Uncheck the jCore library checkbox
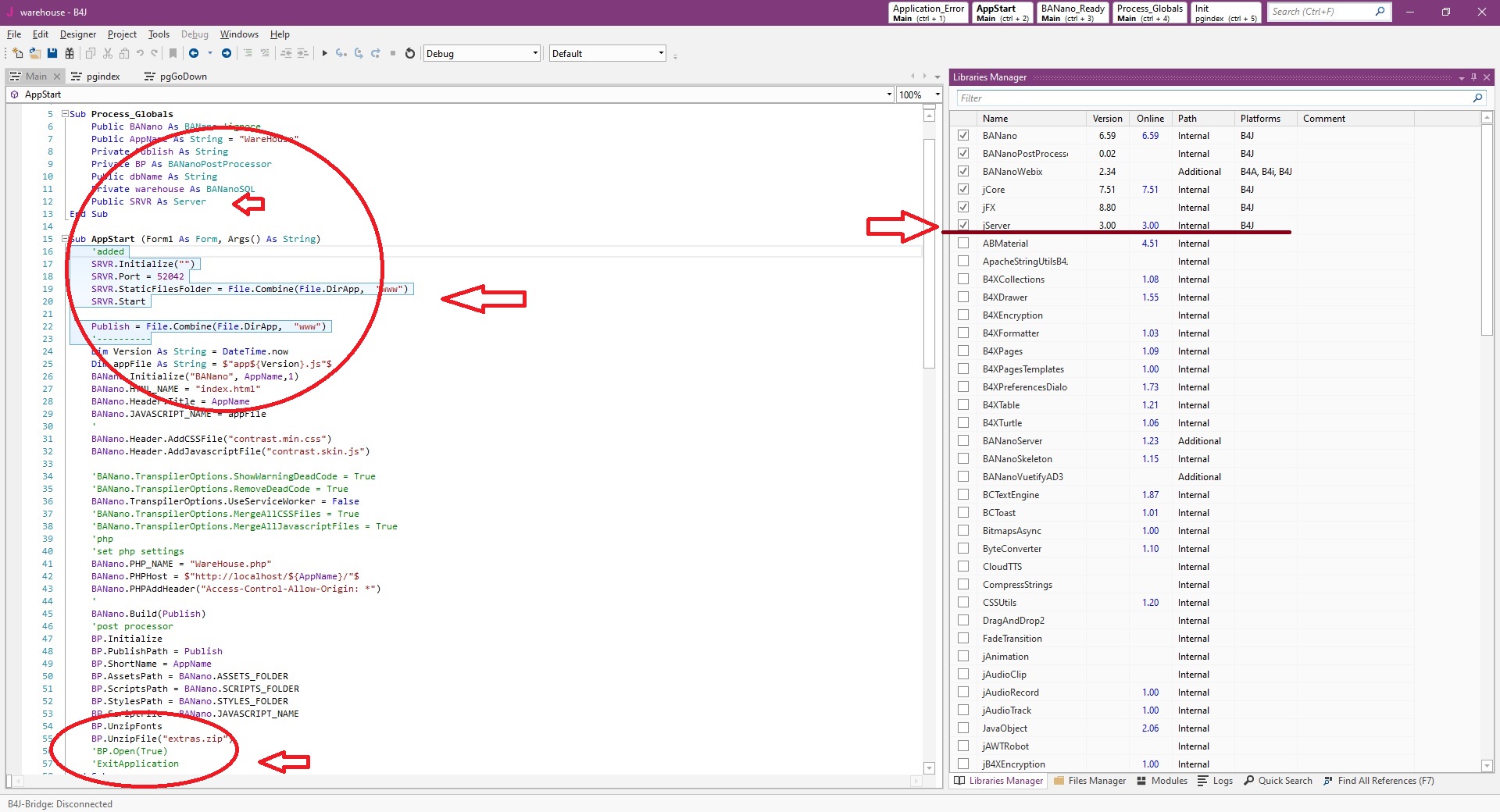This screenshot has height=812, width=1500. pos(963,189)
